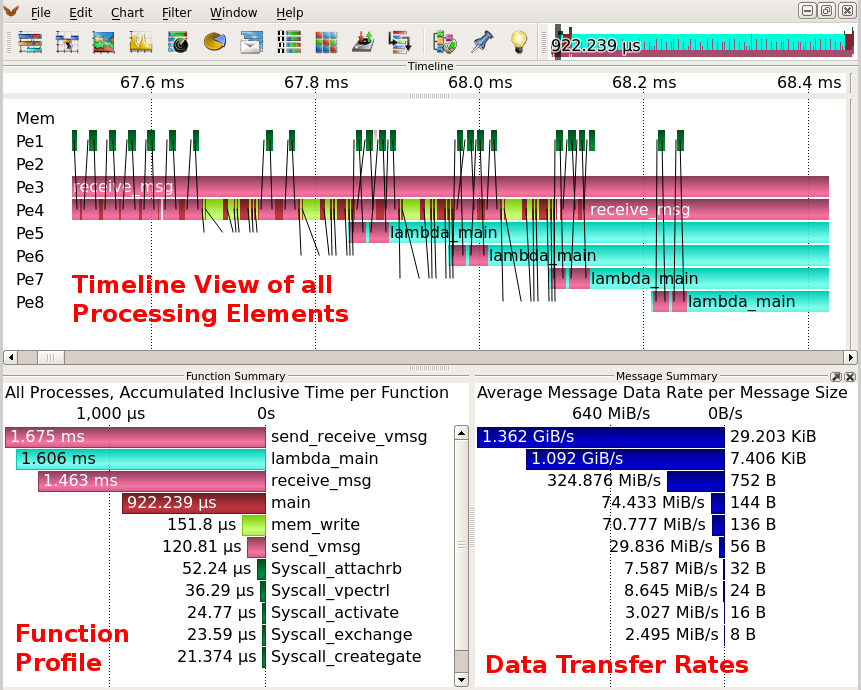Click the Function Summary vertical scrollbar thumb

(461, 544)
